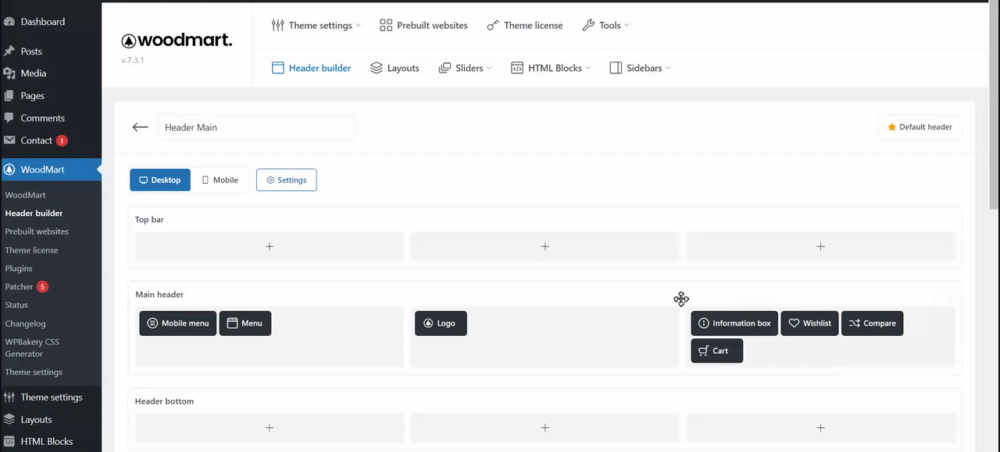Select the Menu element in Main header

[x=245, y=323]
